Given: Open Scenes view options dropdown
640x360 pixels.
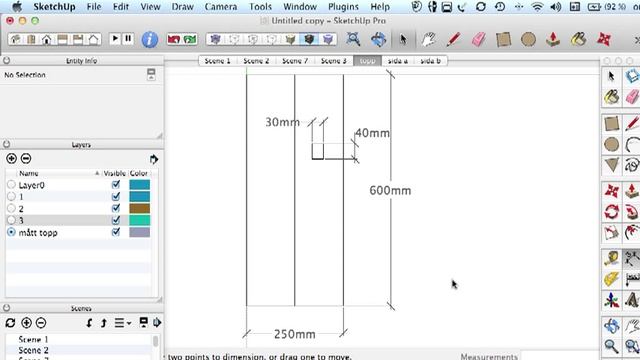Looking at the screenshot, I should [122, 323].
